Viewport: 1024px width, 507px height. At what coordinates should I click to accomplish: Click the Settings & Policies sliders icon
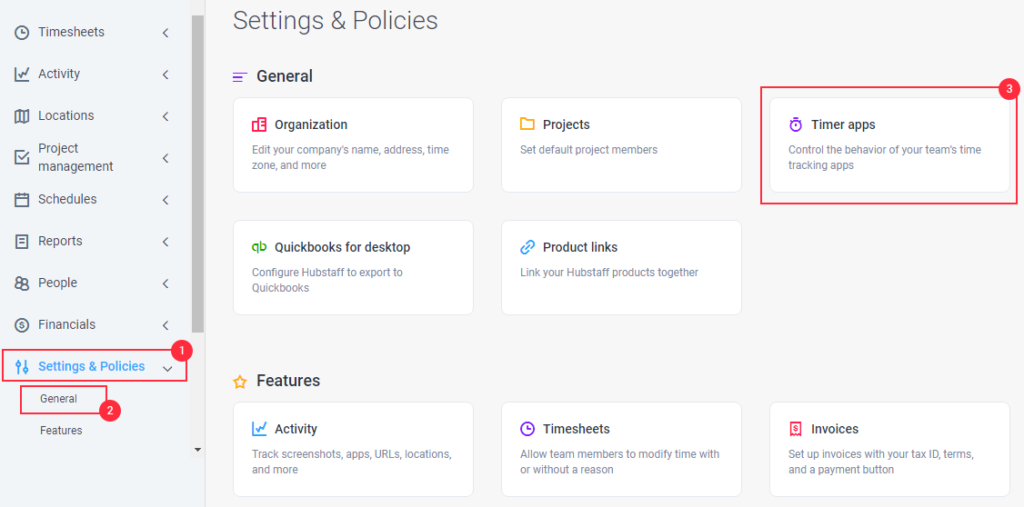pos(22,367)
